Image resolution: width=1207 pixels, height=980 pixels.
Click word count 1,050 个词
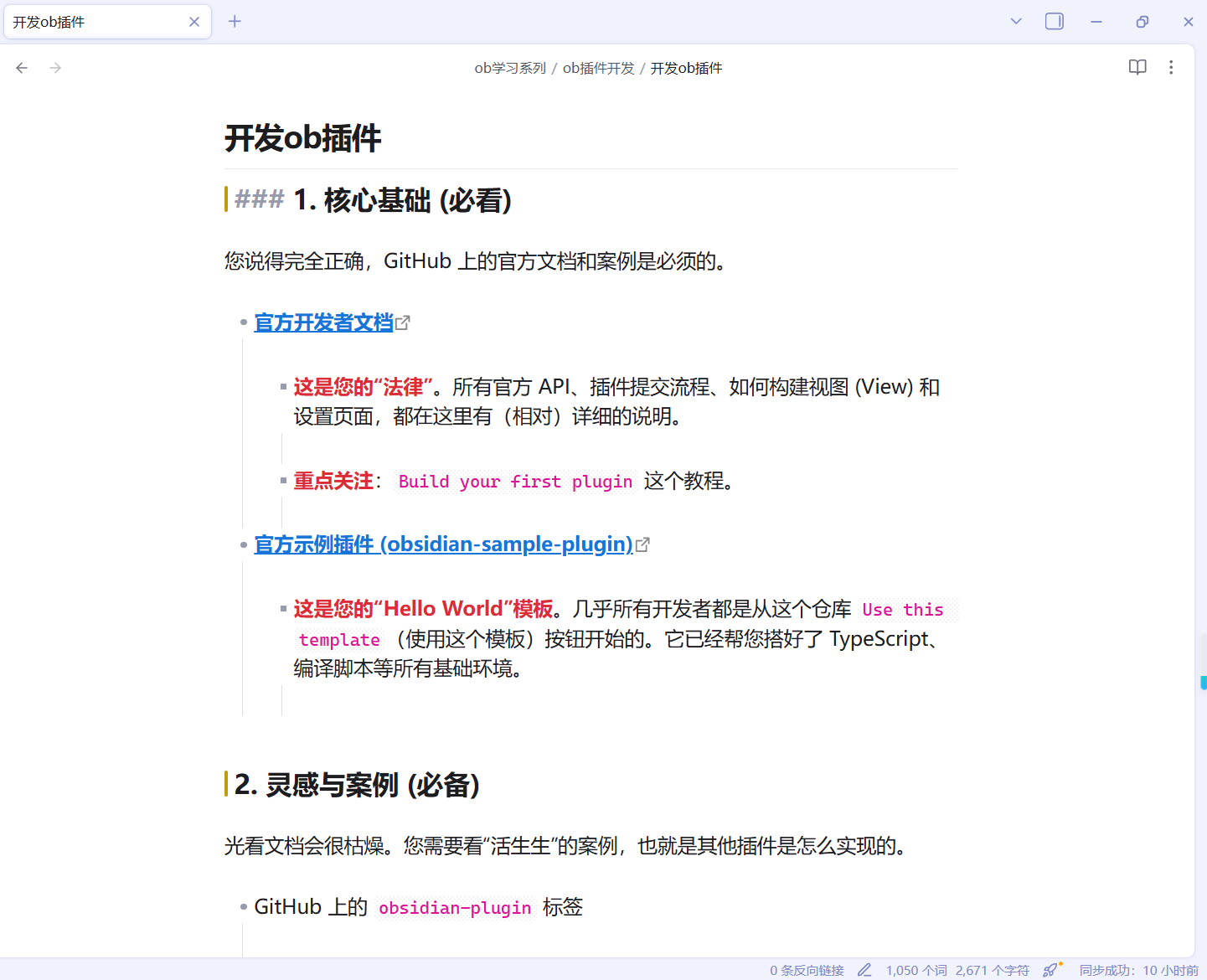(916, 970)
